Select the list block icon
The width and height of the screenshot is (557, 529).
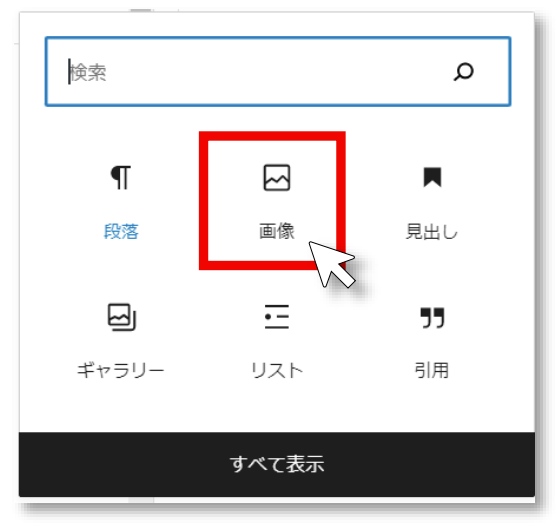277,317
